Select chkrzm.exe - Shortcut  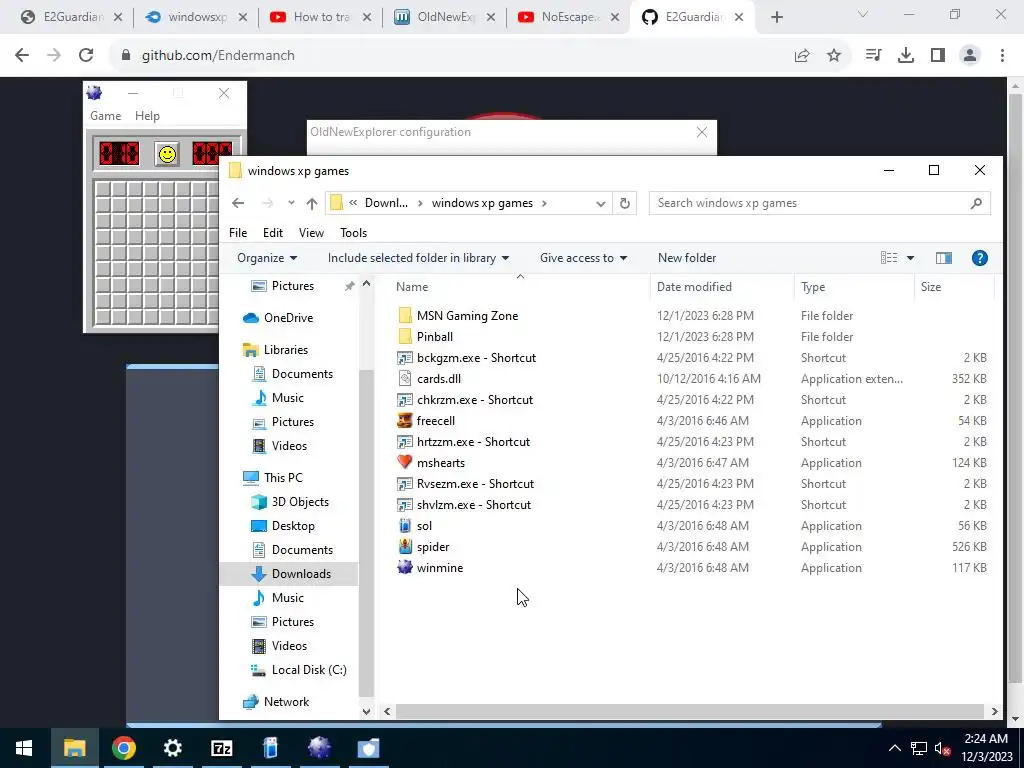coord(475,400)
